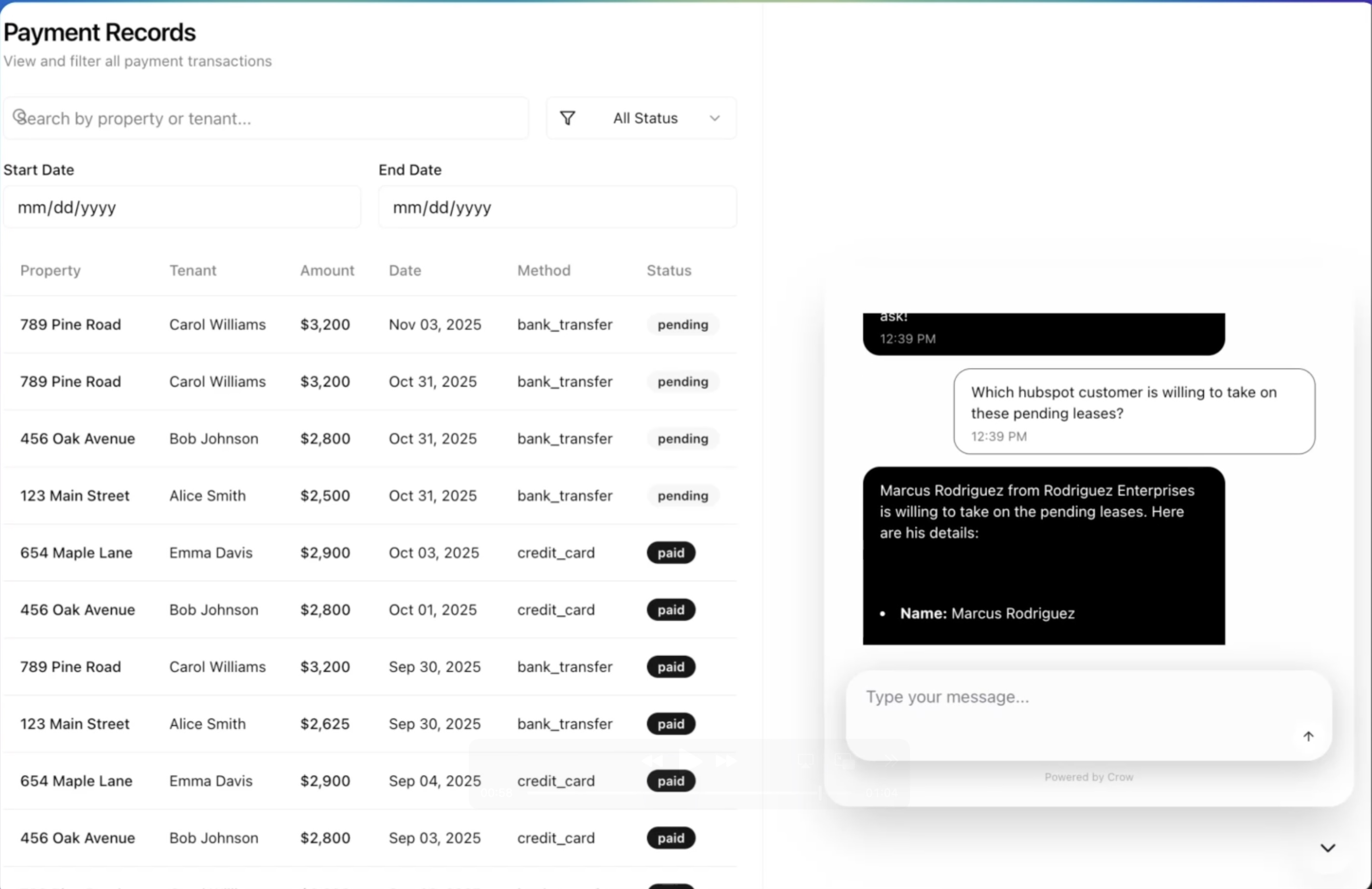This screenshot has width=1372, height=889.
Task: Collapse the chat widget with the down chevron
Action: point(1328,848)
